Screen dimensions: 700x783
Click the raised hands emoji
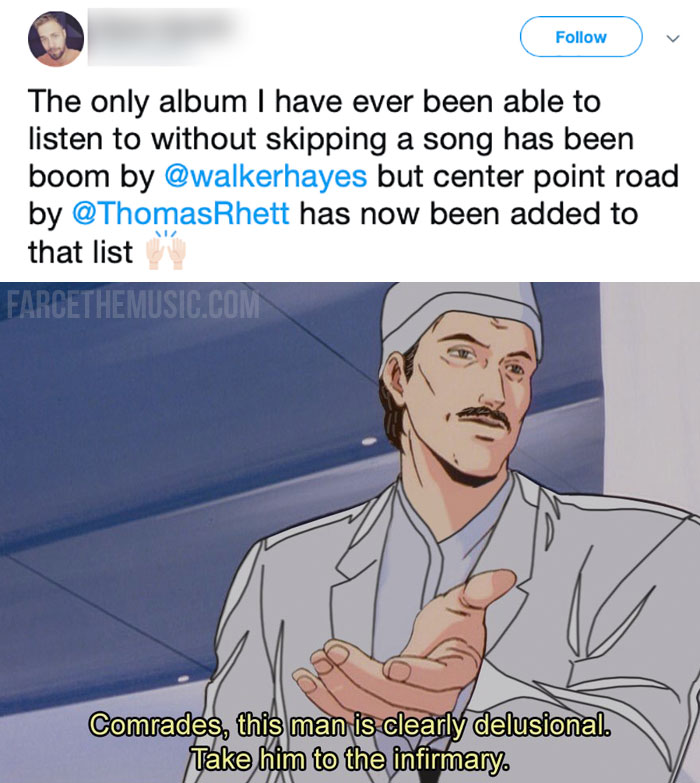(x=165, y=250)
